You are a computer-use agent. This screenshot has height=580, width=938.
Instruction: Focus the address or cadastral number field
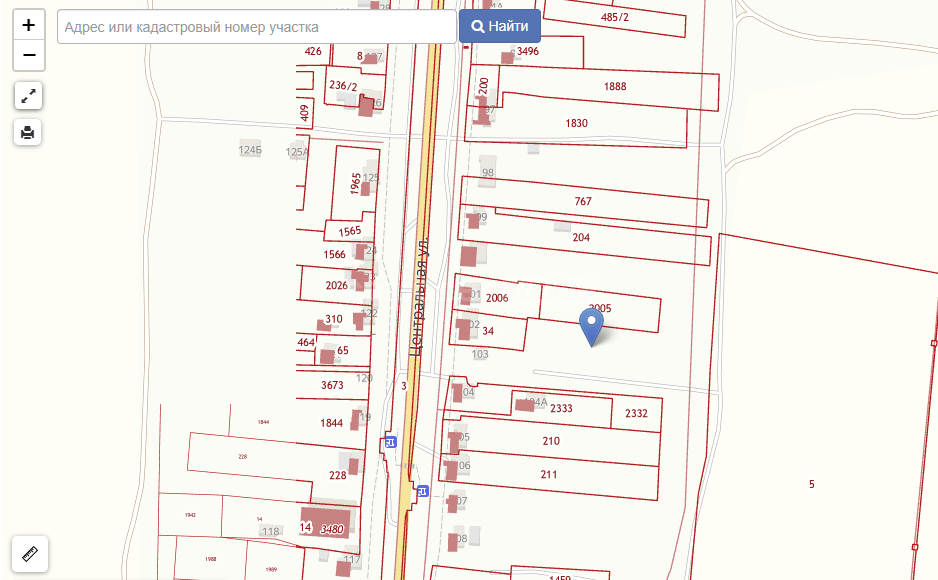click(x=257, y=27)
